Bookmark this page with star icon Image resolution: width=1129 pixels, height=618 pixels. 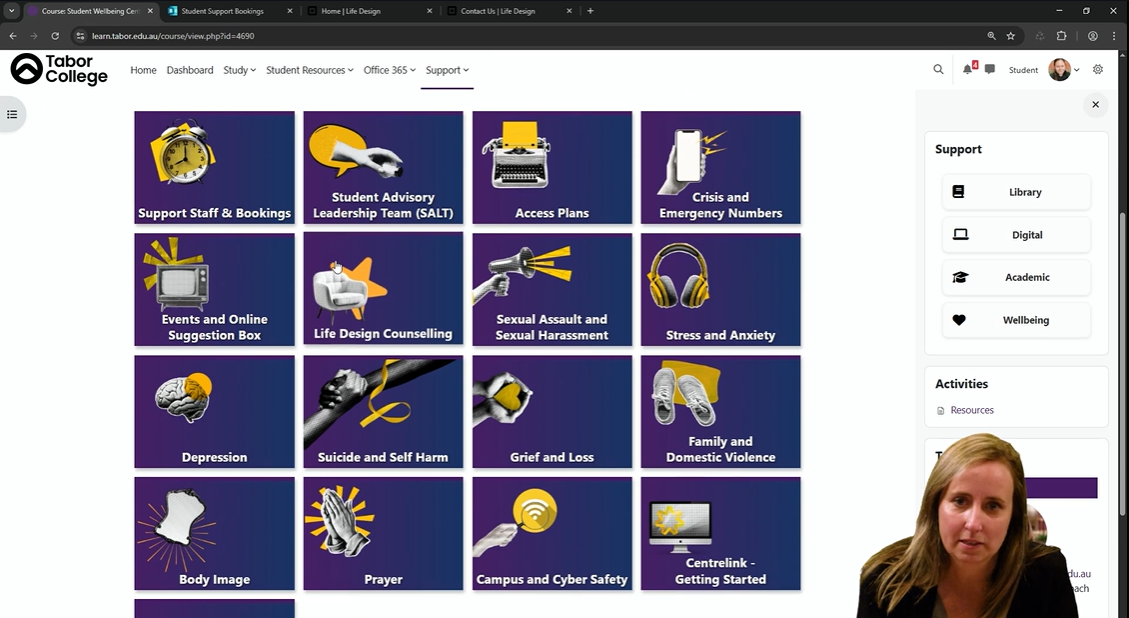click(1011, 35)
